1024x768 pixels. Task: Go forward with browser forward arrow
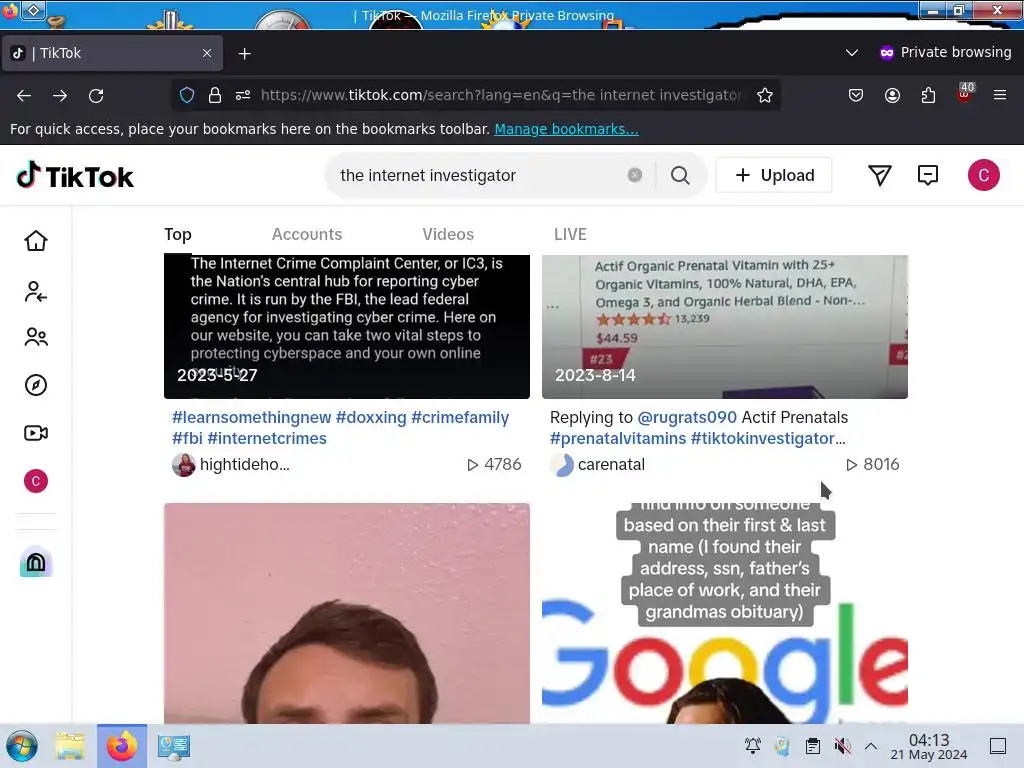(x=60, y=95)
